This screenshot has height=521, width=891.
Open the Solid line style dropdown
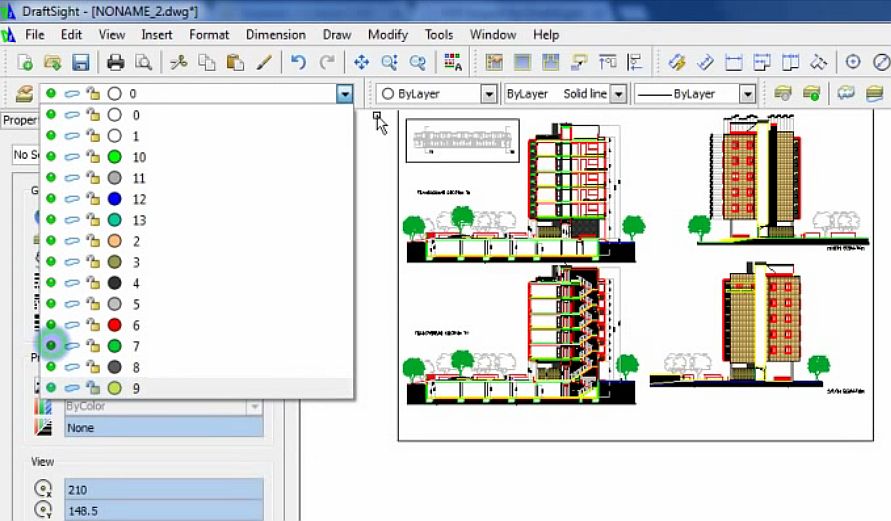(618, 94)
